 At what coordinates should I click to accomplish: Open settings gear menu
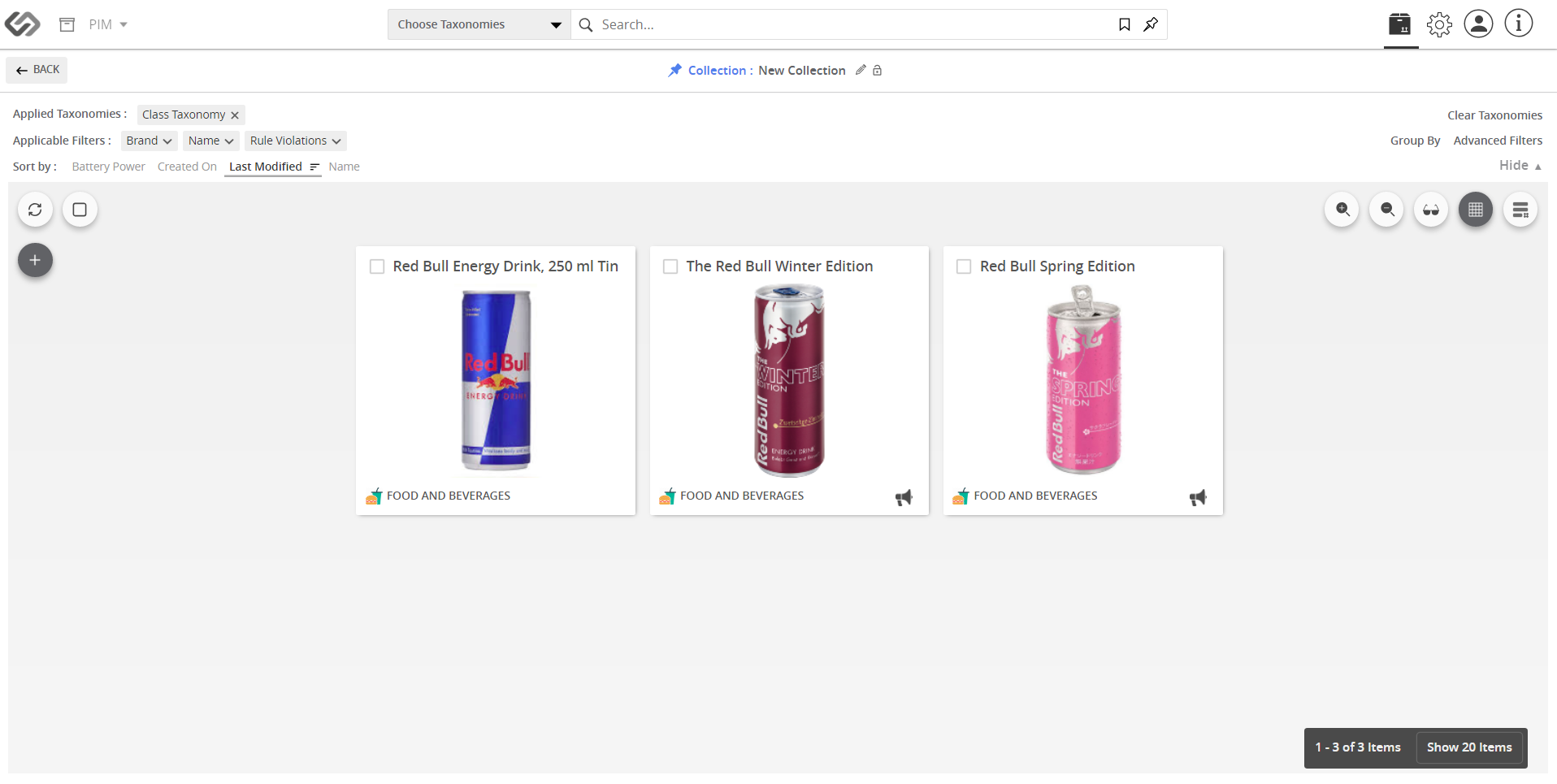click(x=1439, y=24)
